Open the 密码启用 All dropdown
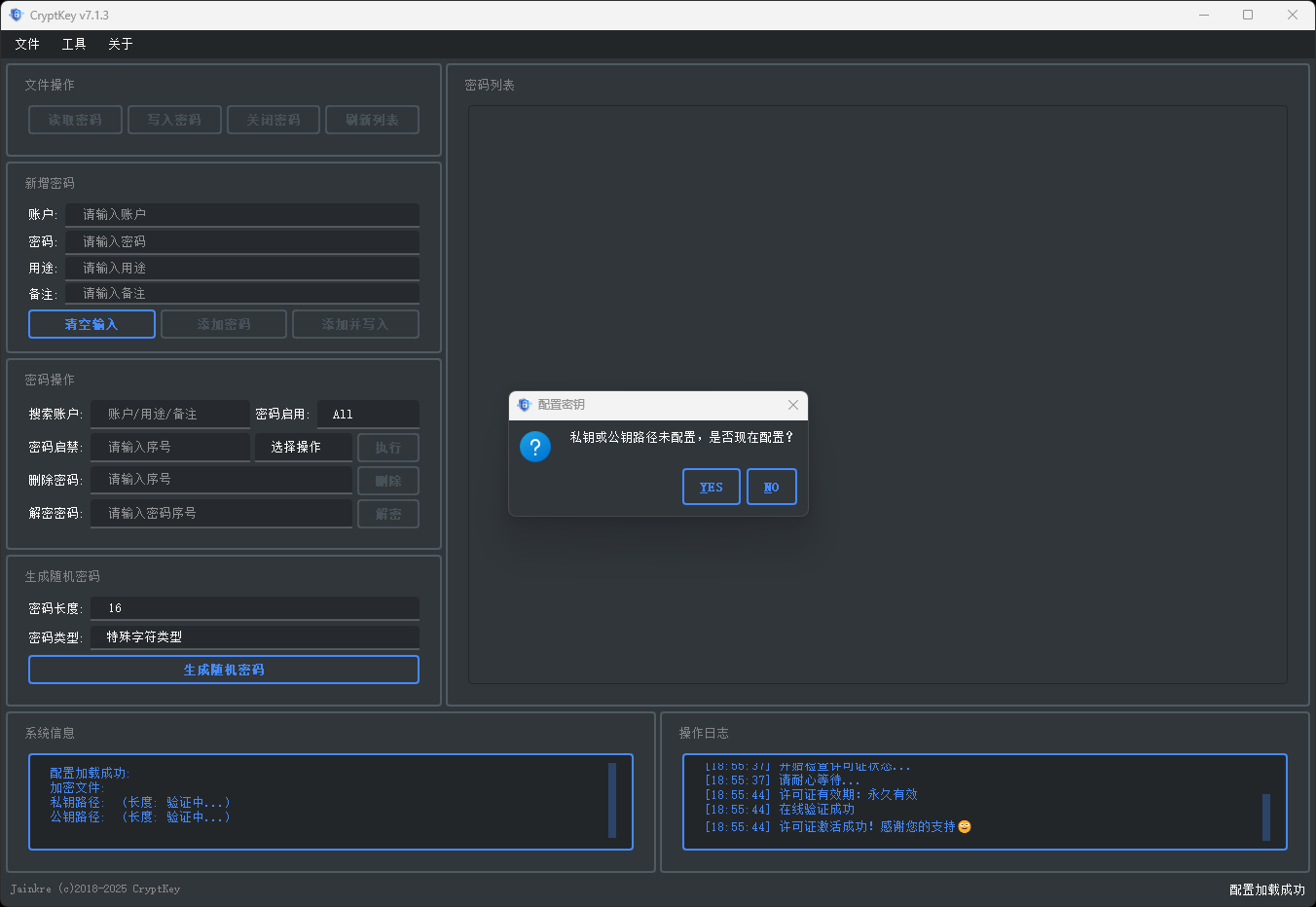1316x907 pixels. (368, 414)
